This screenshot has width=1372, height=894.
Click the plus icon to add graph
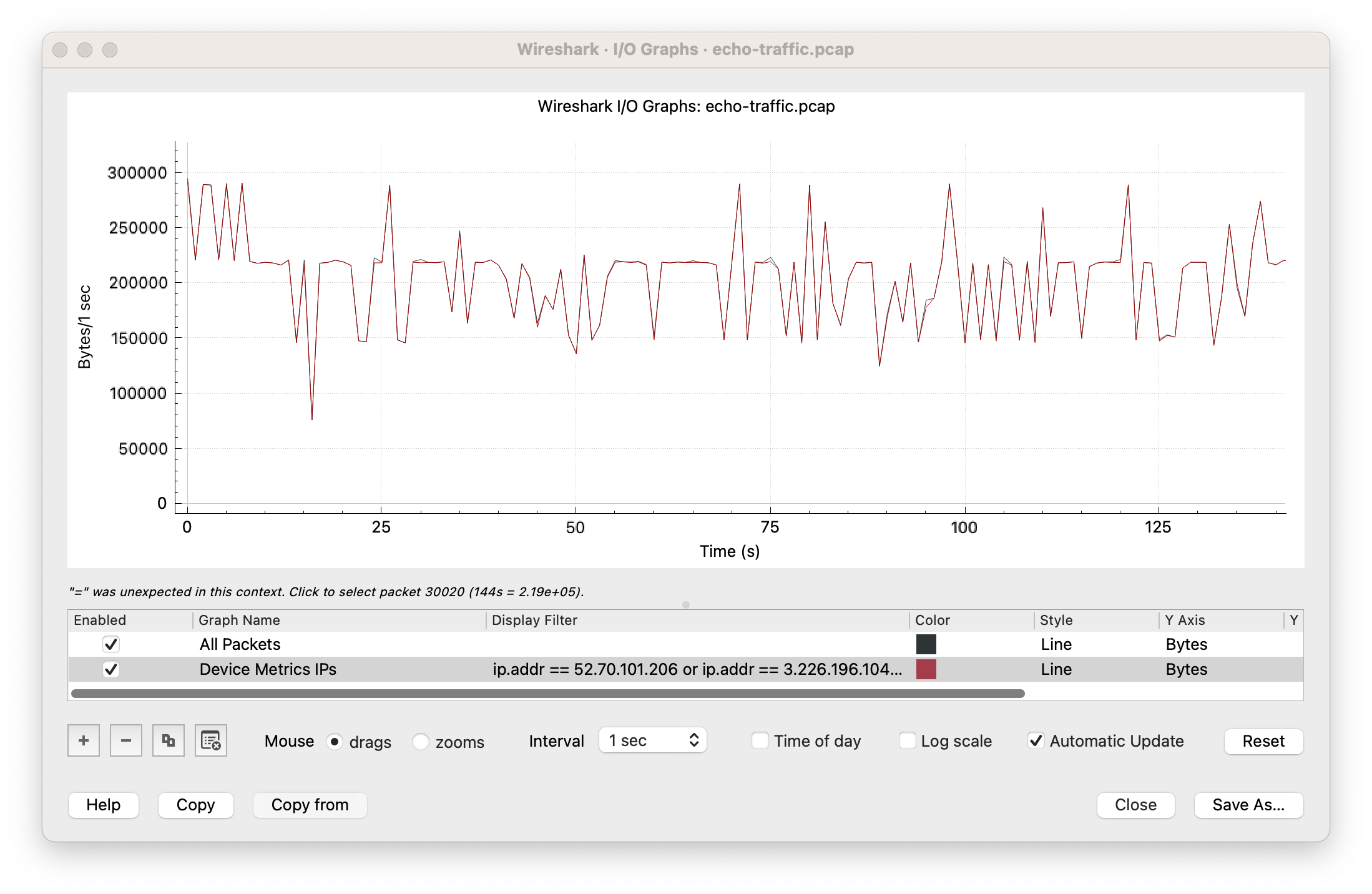(84, 740)
